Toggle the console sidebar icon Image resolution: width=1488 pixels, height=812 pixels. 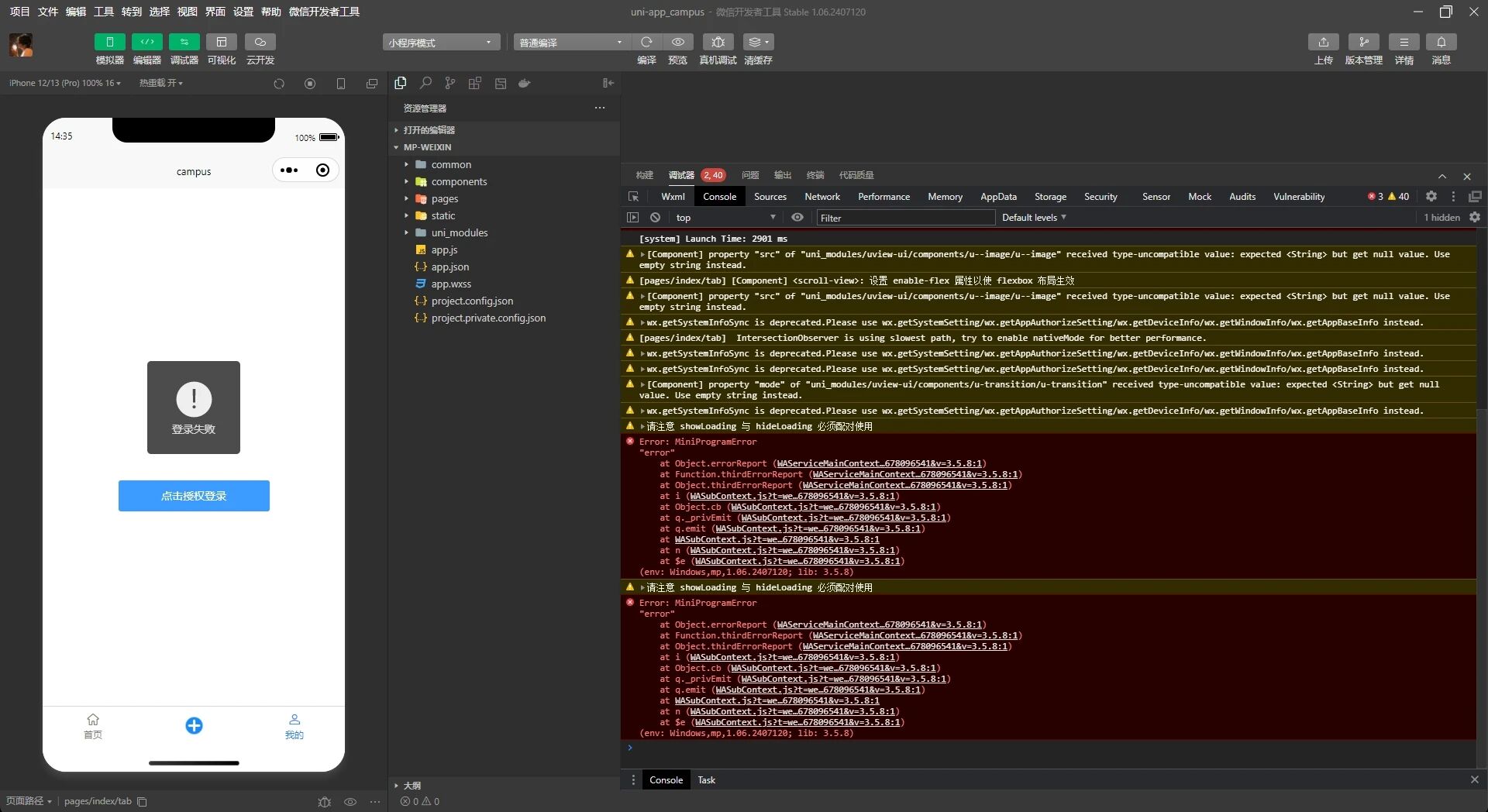(x=633, y=218)
